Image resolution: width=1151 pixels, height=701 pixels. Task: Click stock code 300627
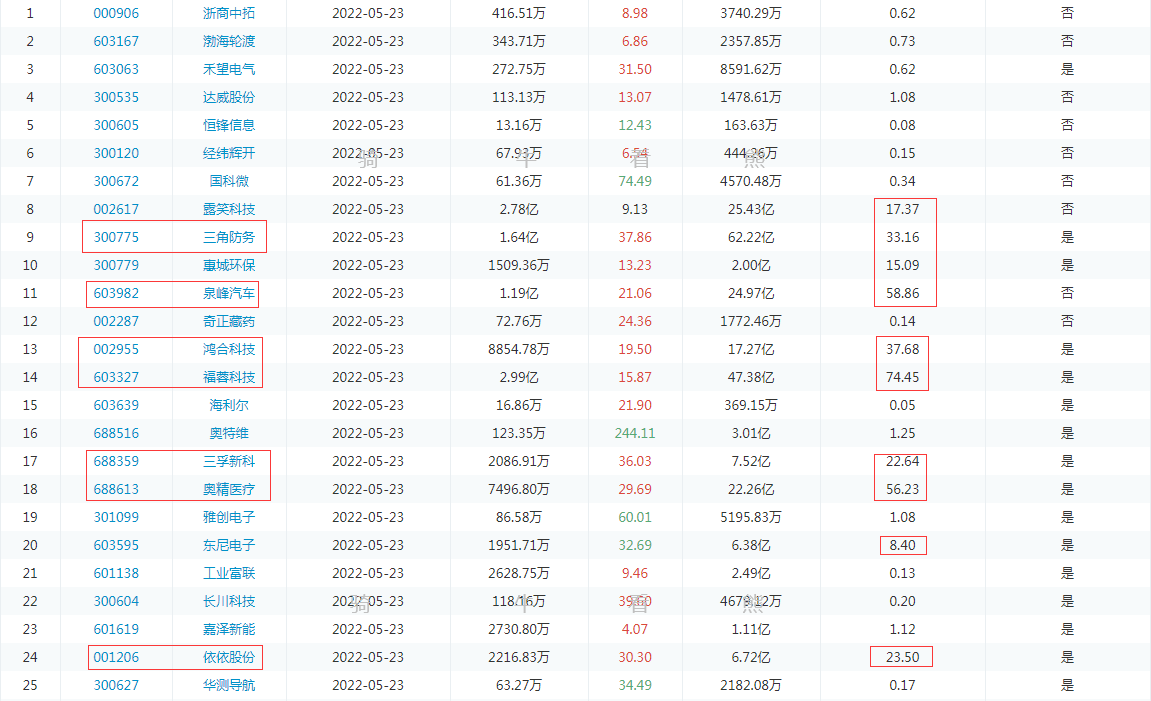click(116, 685)
